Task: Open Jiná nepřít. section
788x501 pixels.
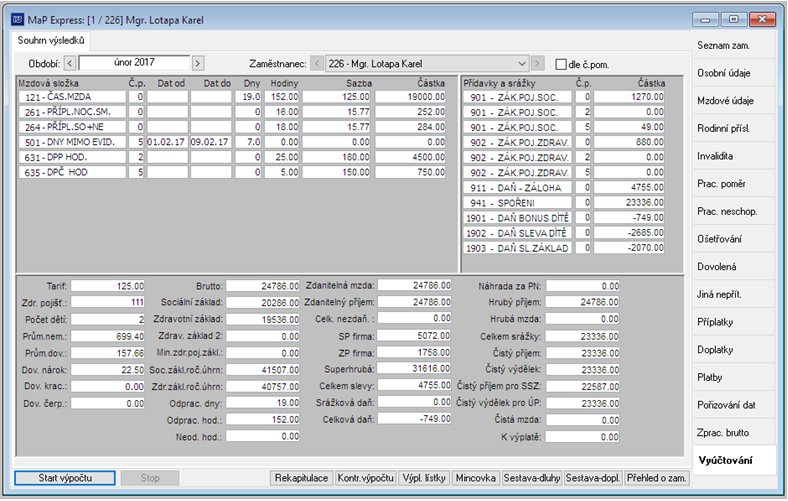Action: pos(734,294)
